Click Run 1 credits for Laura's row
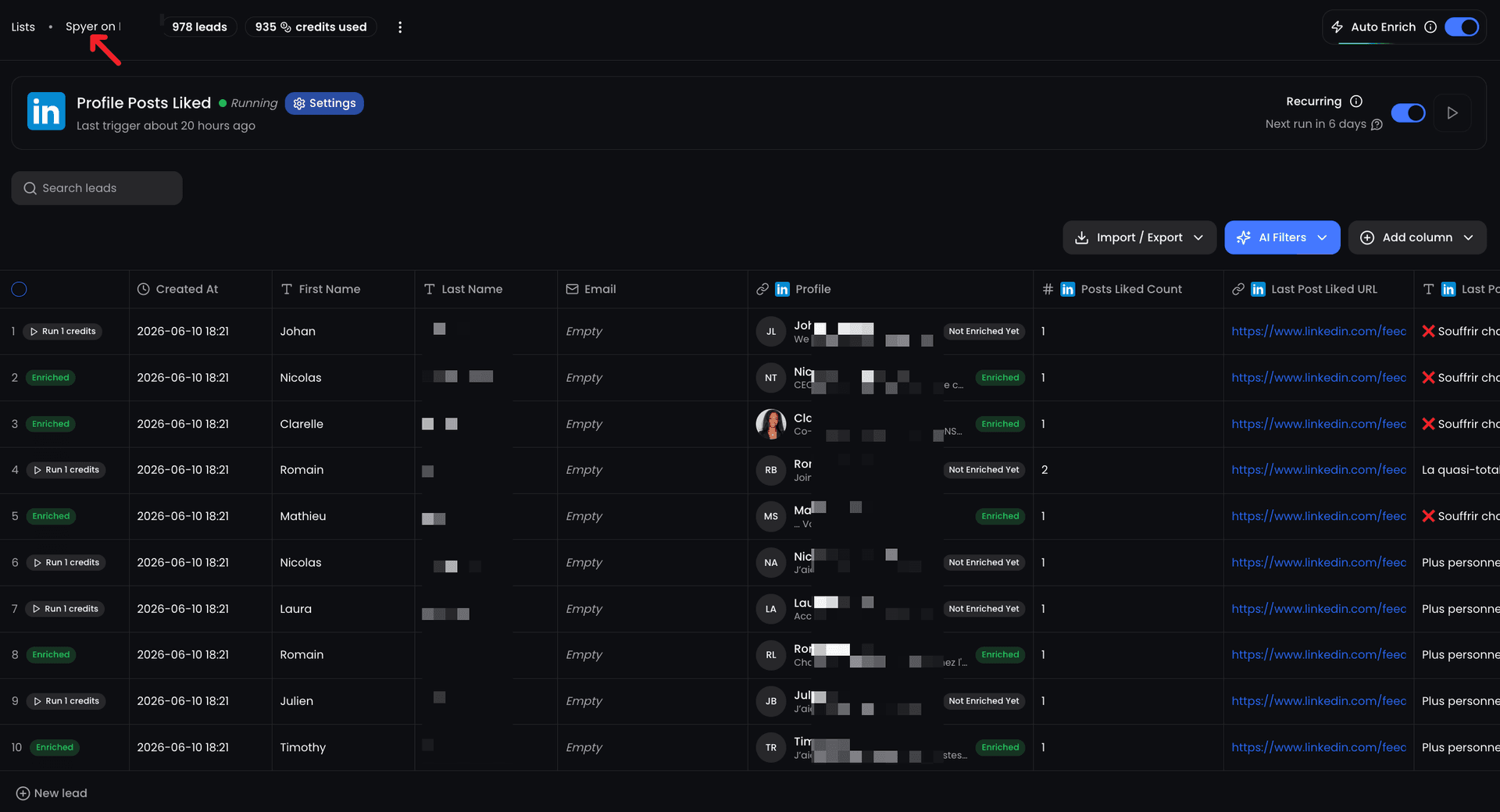This screenshot has height=812, width=1500. click(x=65, y=609)
